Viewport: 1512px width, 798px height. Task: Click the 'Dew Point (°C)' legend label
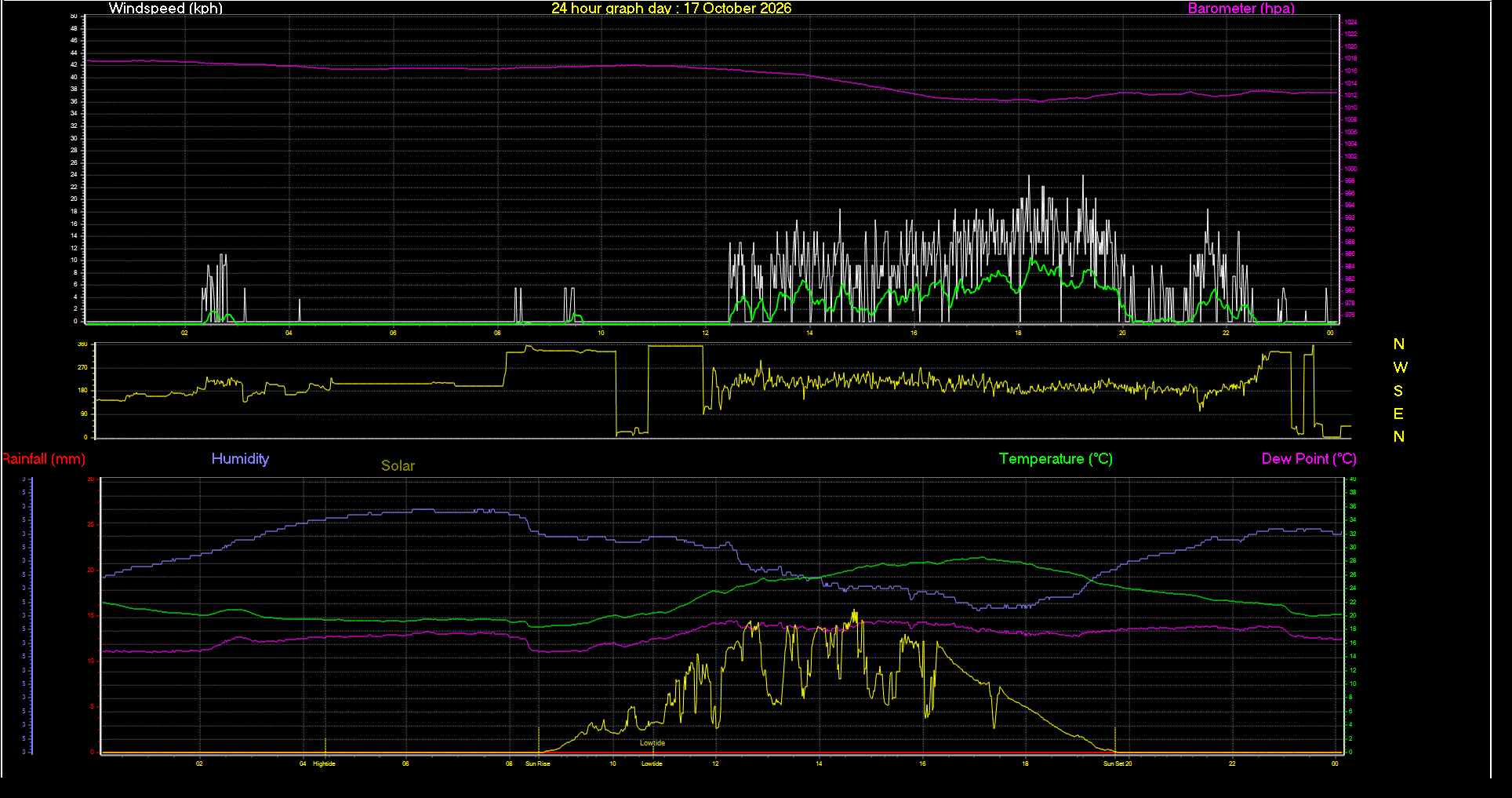click(x=1309, y=459)
